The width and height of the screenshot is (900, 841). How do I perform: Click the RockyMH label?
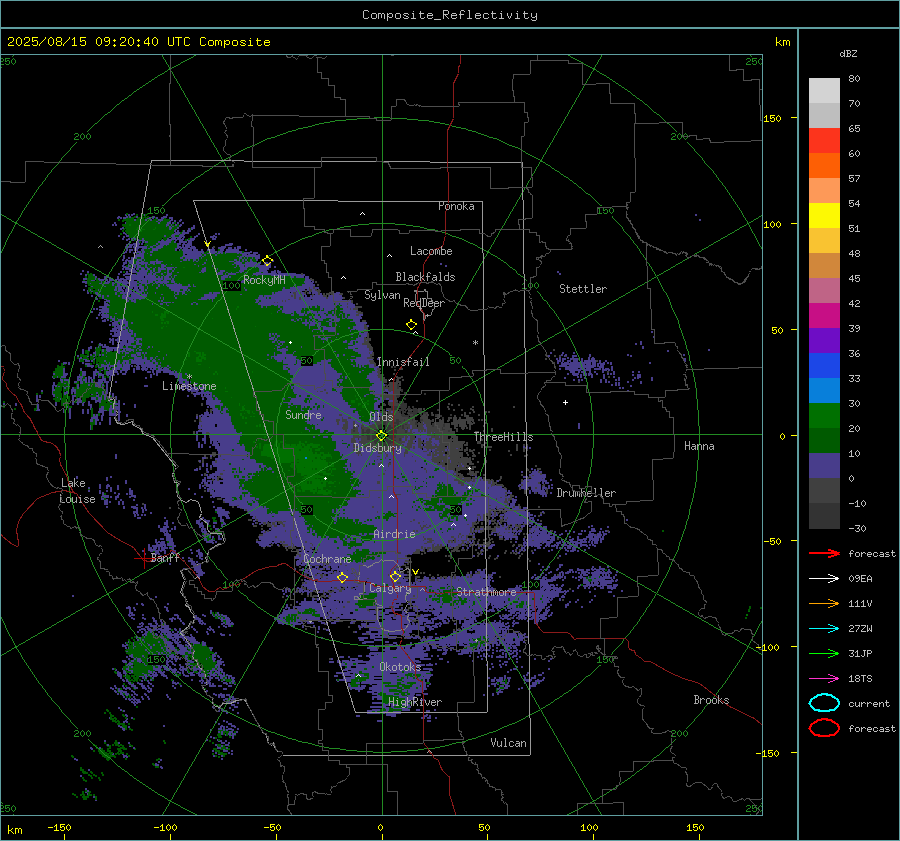[x=264, y=280]
